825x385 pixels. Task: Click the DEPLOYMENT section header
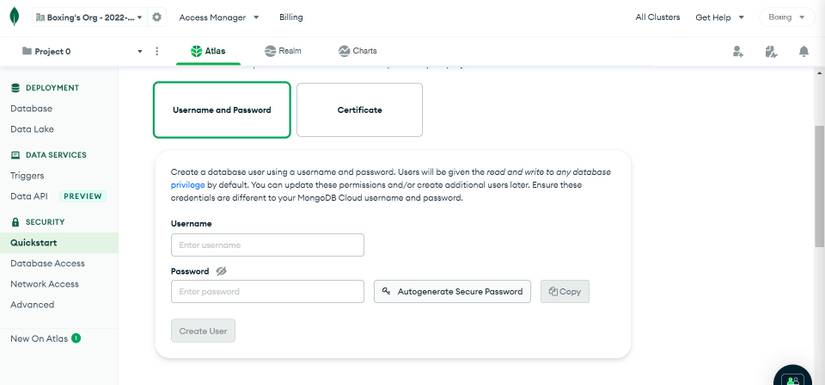click(52, 88)
